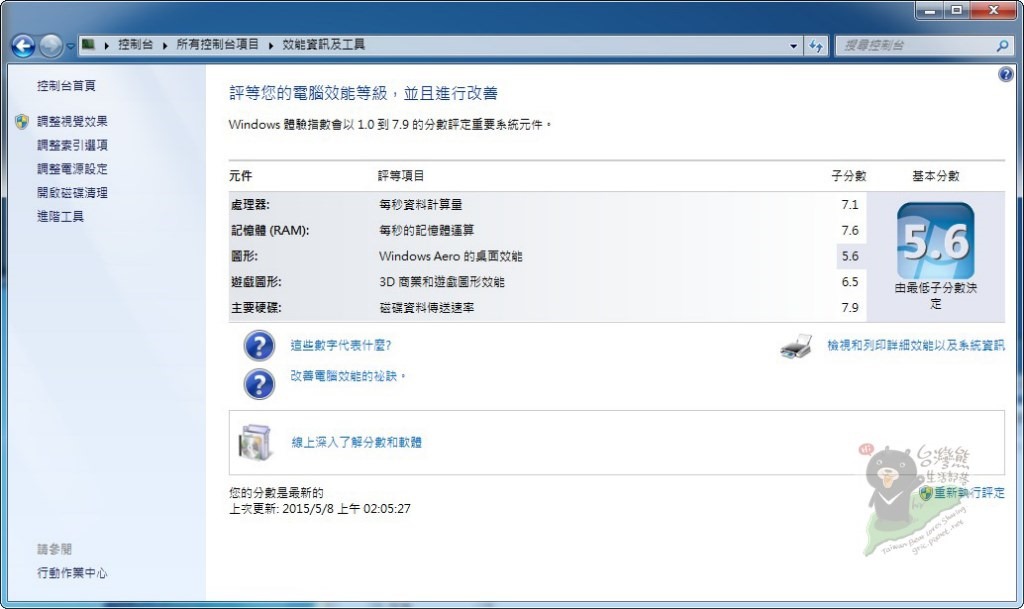
Task: Click the Back navigation arrow button
Action: tap(23, 46)
